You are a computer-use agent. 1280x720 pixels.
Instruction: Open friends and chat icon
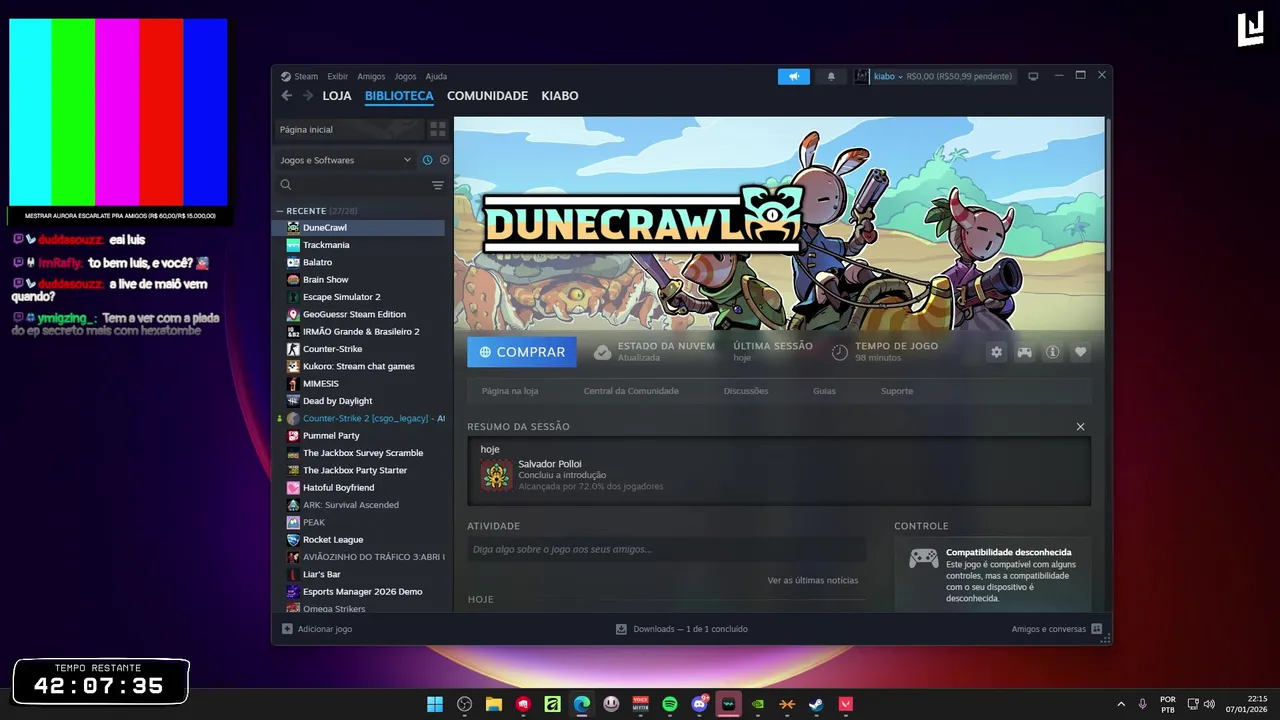coord(1097,629)
